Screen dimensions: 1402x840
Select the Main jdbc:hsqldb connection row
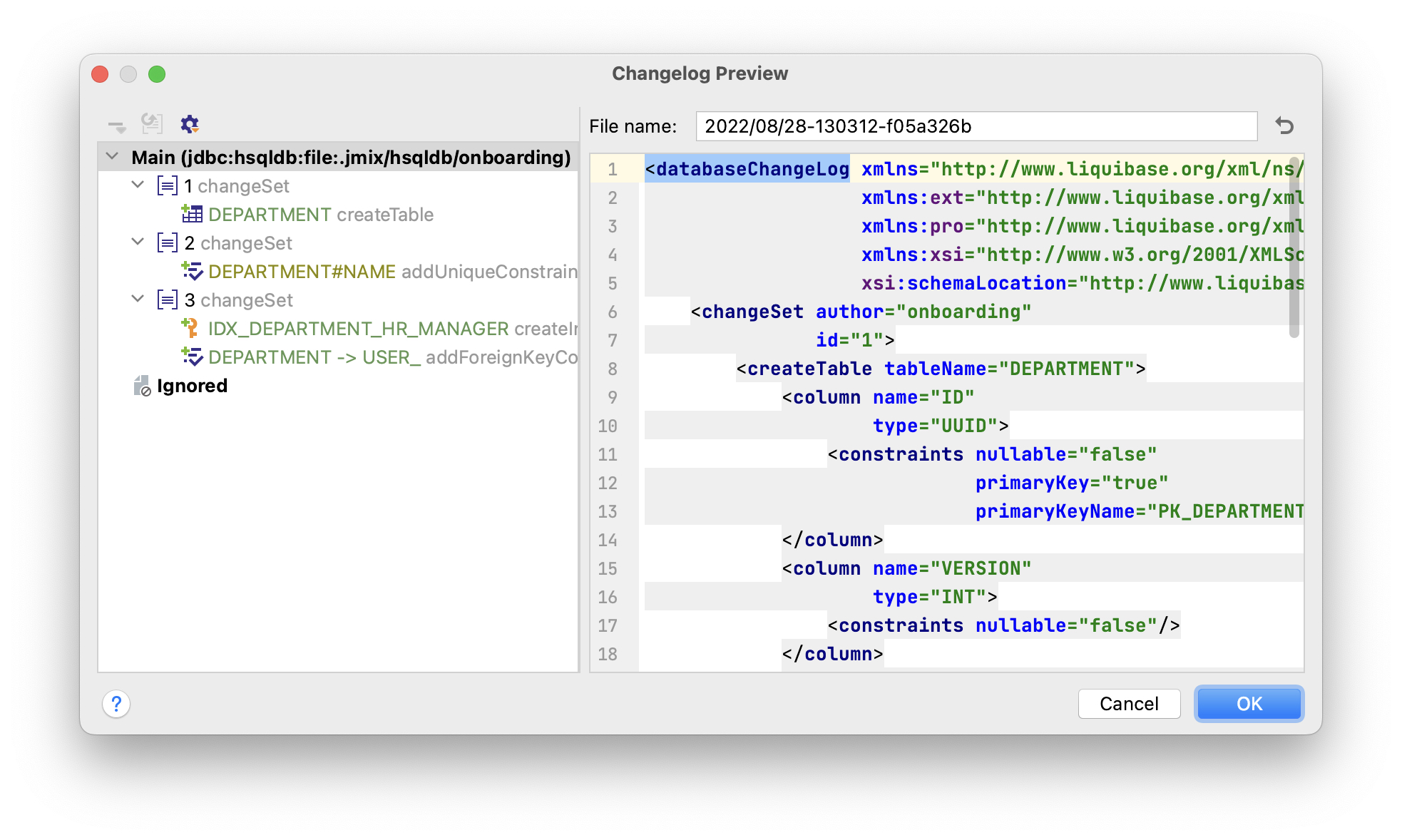click(x=338, y=157)
